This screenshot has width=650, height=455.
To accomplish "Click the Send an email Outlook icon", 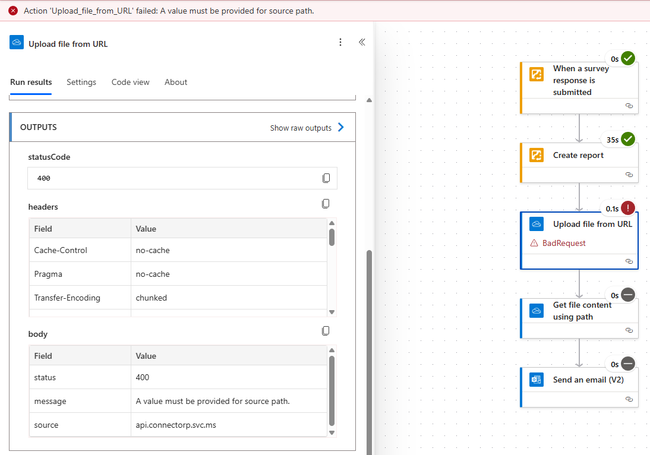I will click(x=536, y=380).
